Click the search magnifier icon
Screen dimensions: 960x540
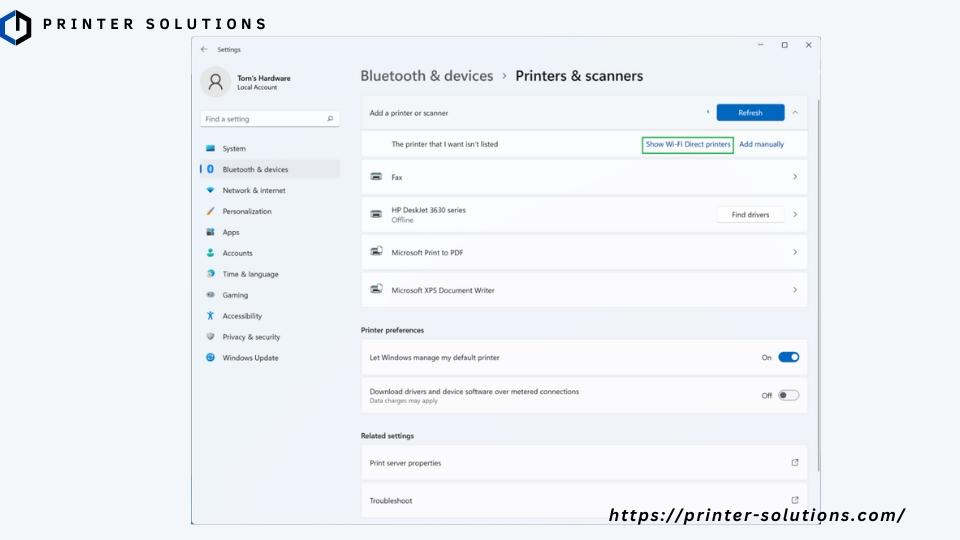330,119
